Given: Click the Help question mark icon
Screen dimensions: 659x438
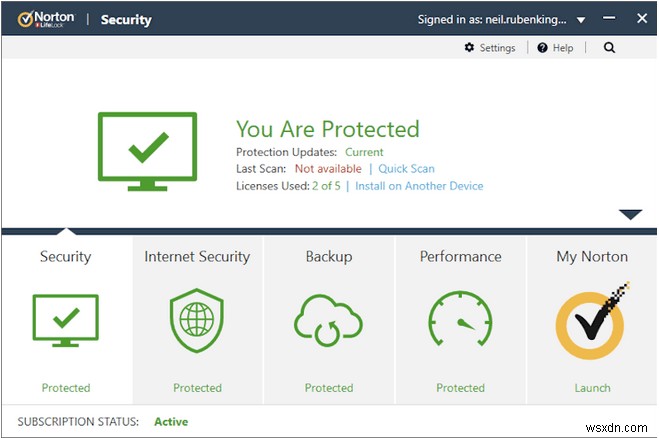Looking at the screenshot, I should 542,48.
